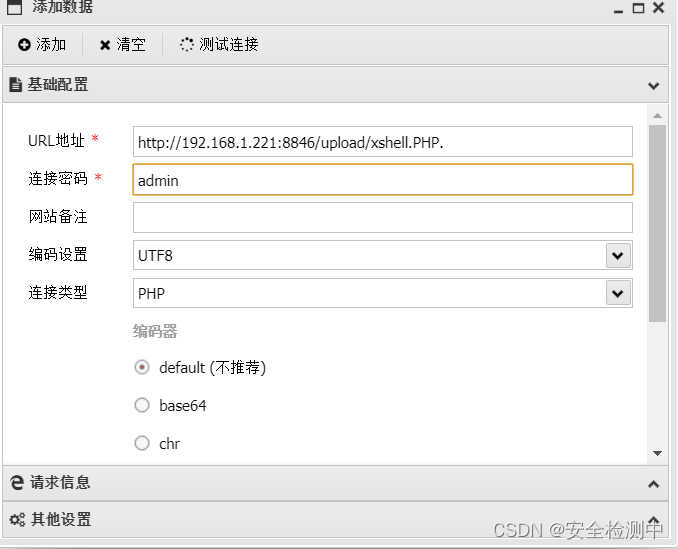This screenshot has width=678, height=549.
Task: Click the vertical scrollbar thumb
Action: 657,220
